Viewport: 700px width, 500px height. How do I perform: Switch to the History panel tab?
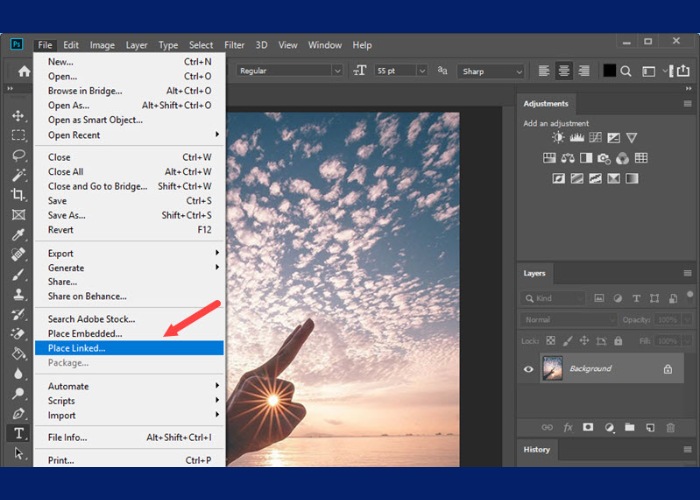click(x=537, y=450)
